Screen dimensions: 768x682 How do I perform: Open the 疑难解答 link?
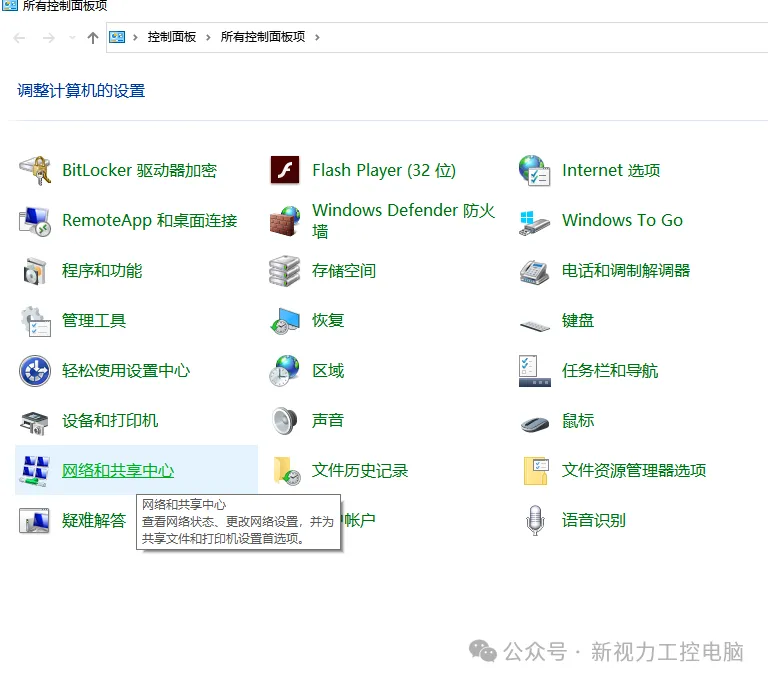tap(94, 521)
